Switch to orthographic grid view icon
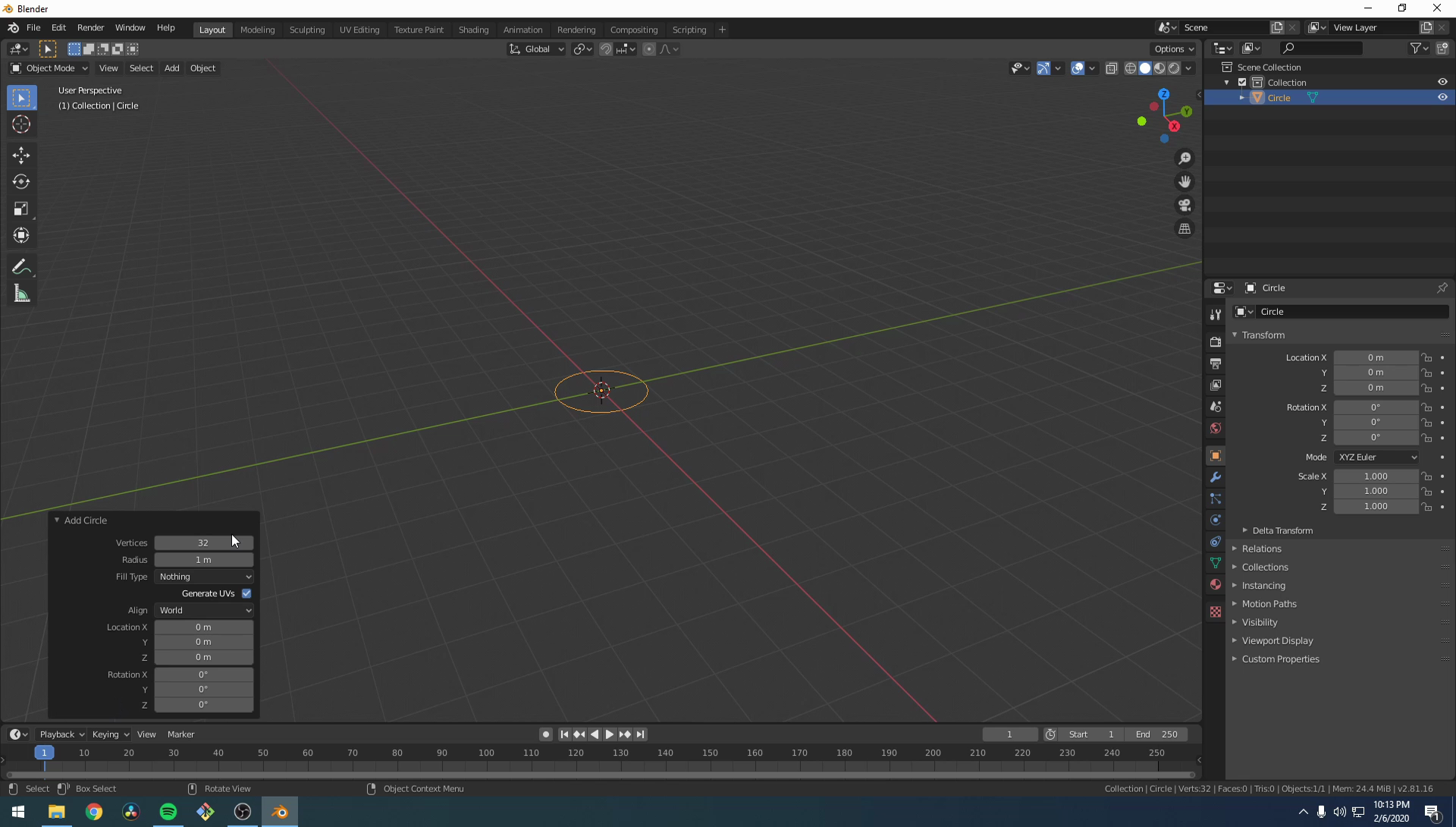The height and width of the screenshot is (827, 1456). [1185, 229]
